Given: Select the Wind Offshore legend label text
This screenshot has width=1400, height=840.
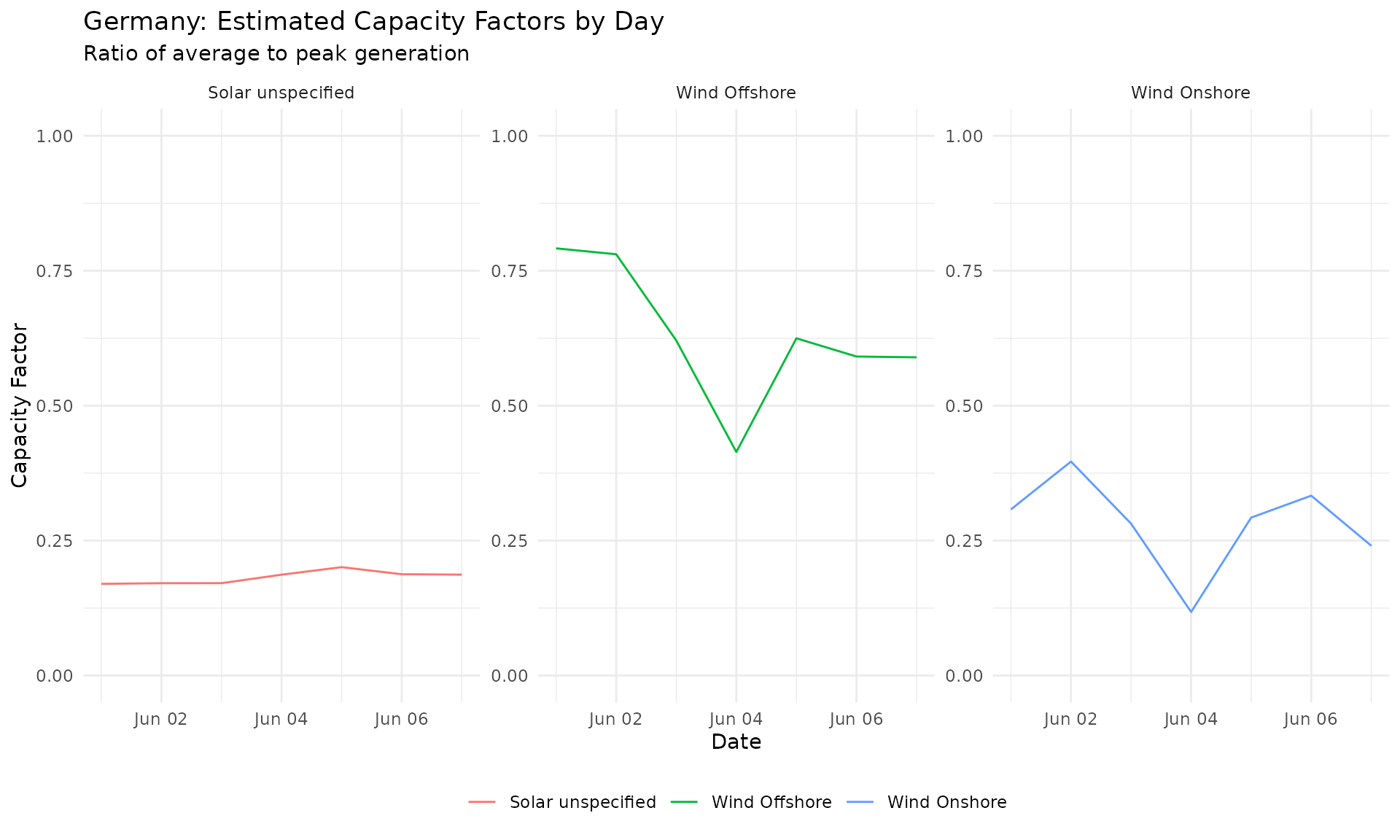Looking at the screenshot, I should (x=771, y=802).
